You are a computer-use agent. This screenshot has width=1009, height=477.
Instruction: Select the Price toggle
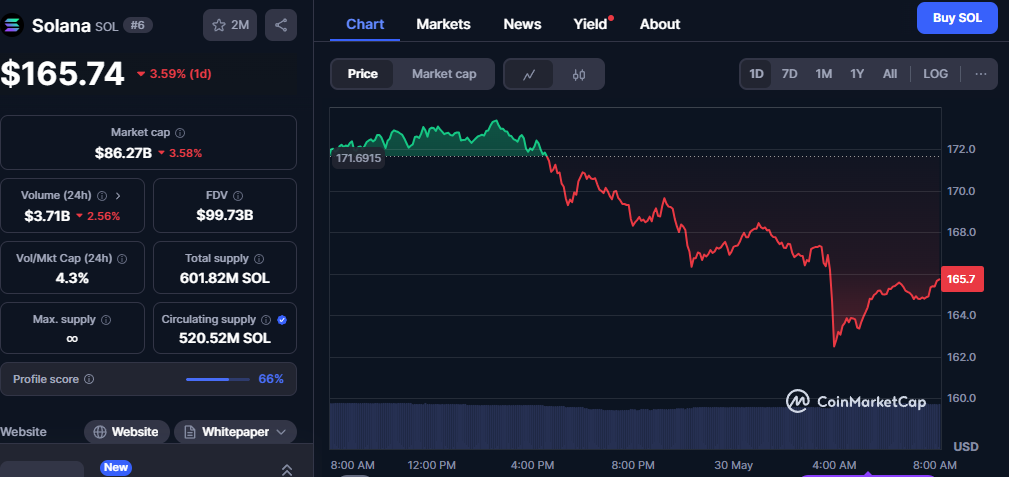coord(362,74)
